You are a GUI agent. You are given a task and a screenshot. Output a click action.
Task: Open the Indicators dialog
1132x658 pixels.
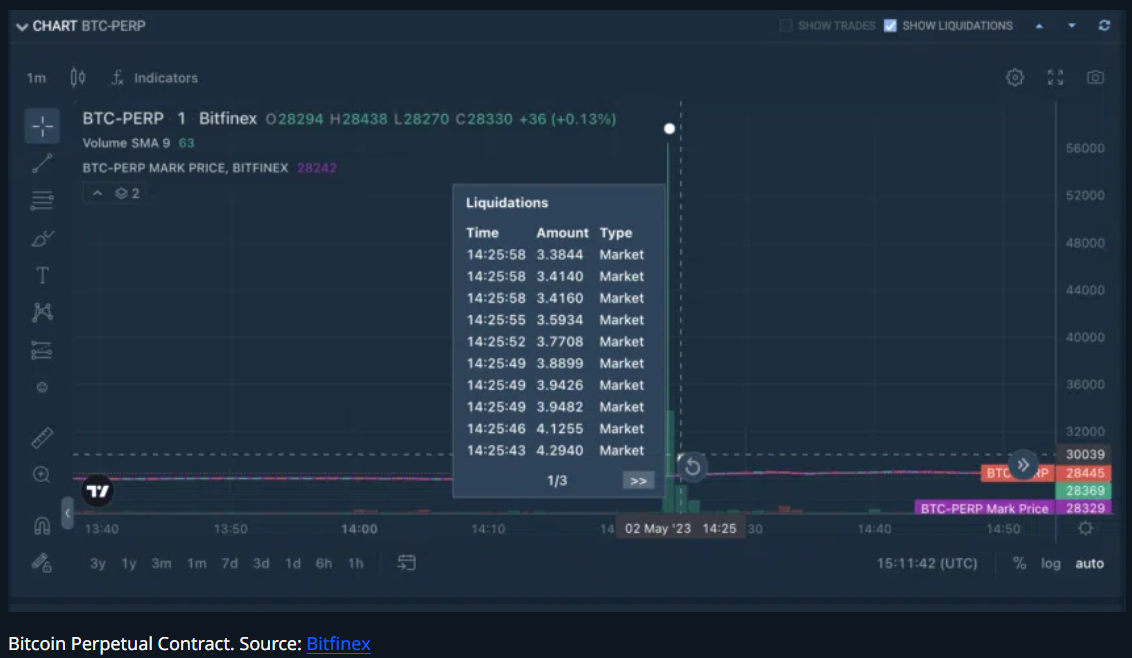155,78
